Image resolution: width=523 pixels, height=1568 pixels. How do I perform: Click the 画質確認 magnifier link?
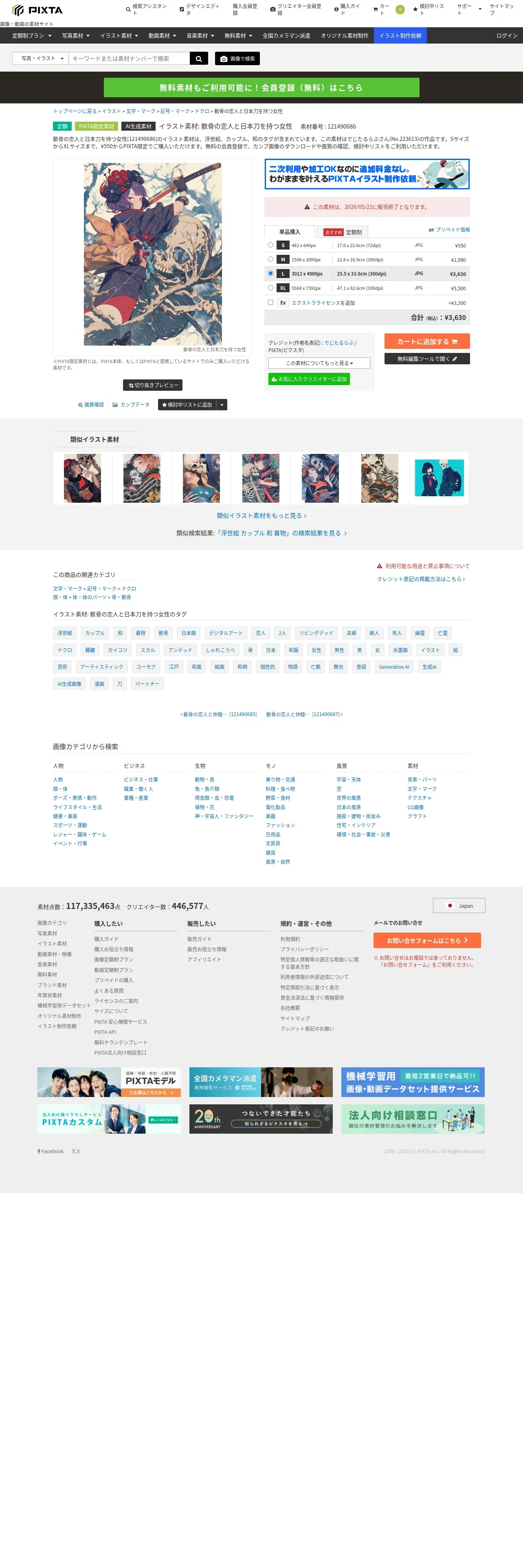tap(91, 405)
